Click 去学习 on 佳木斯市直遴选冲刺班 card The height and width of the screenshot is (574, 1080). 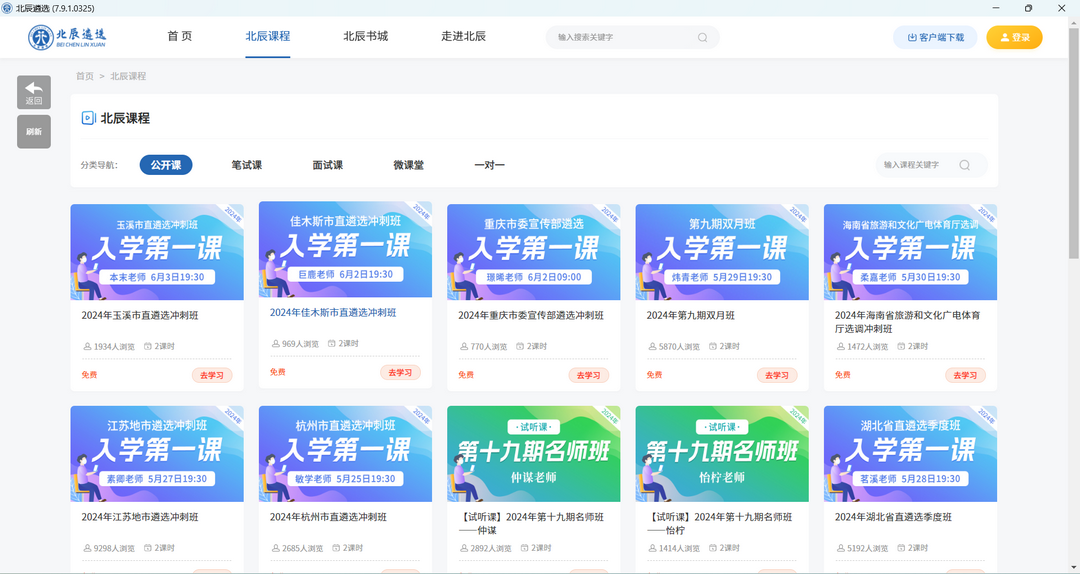(400, 373)
